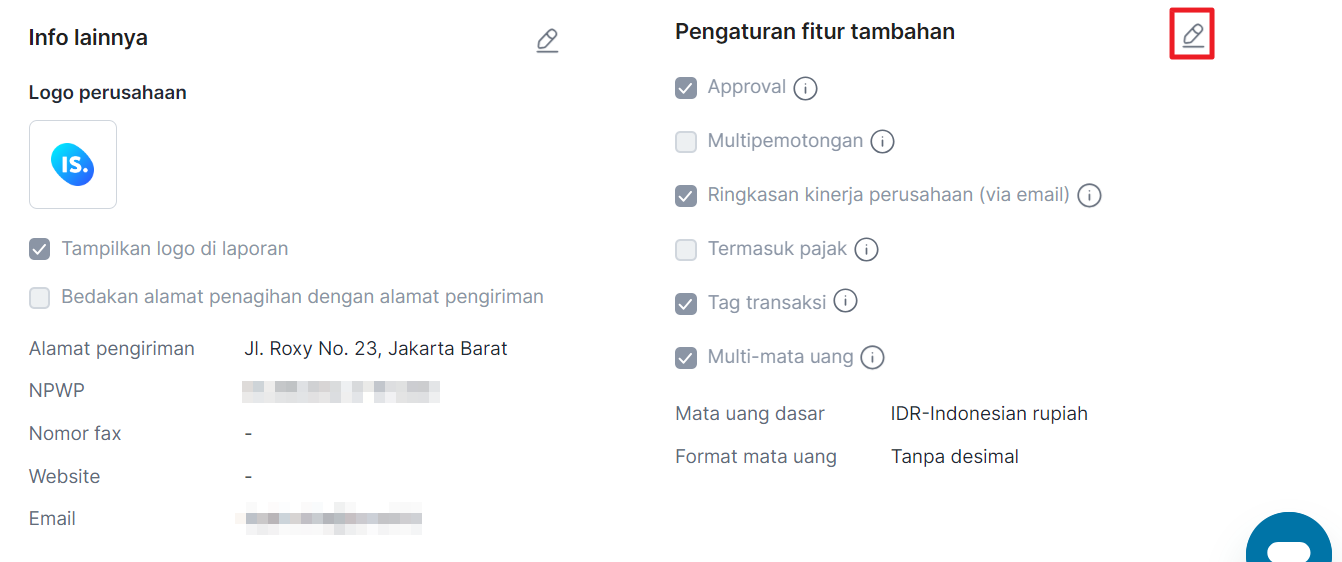
Task: Check the Termasuk pajak option
Action: [x=686, y=250]
